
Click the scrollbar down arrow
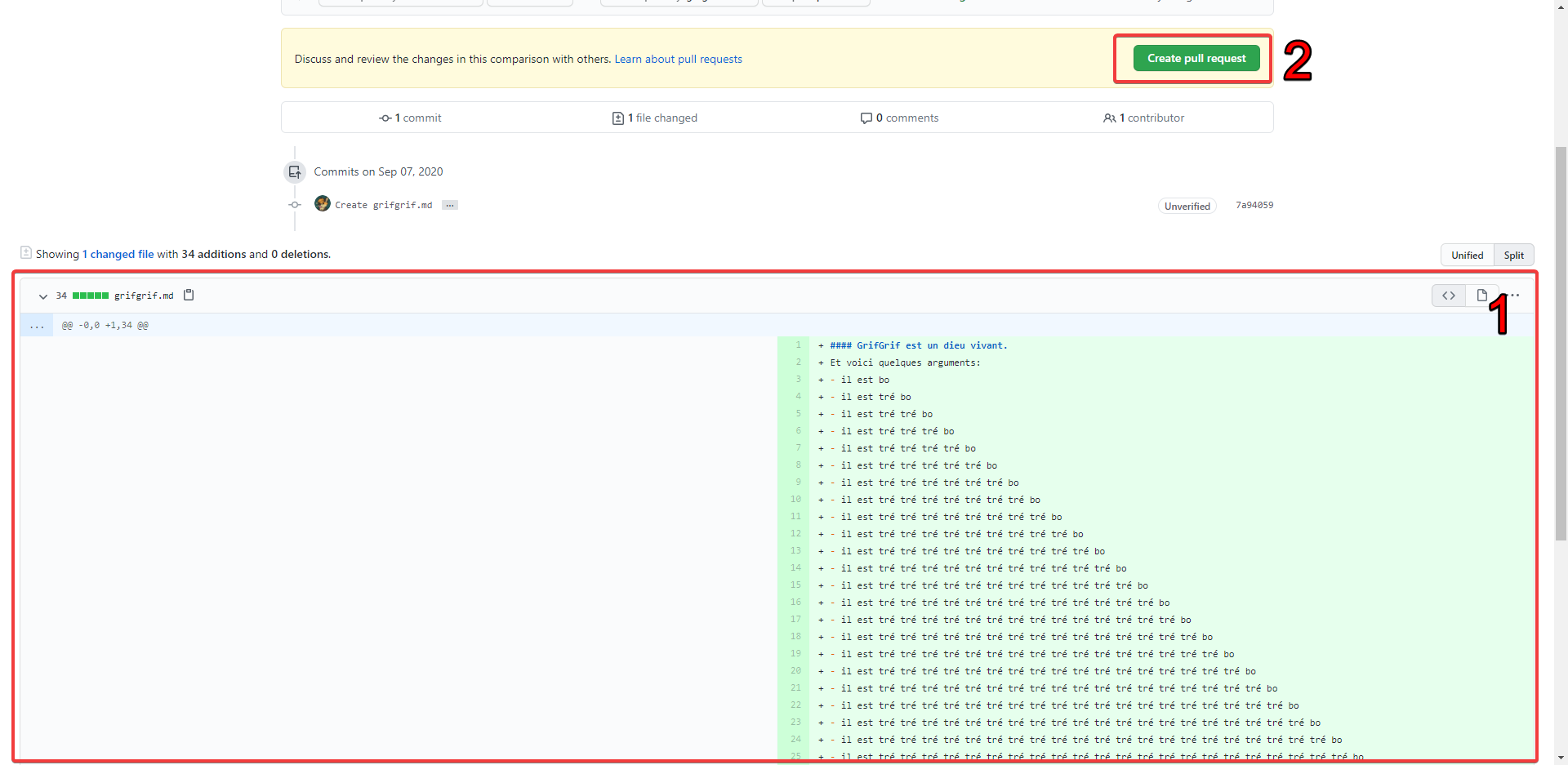1561,758
